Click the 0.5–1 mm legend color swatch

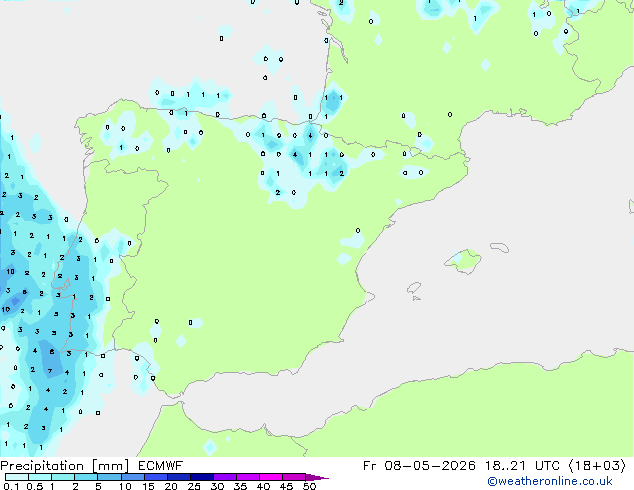click(40, 477)
